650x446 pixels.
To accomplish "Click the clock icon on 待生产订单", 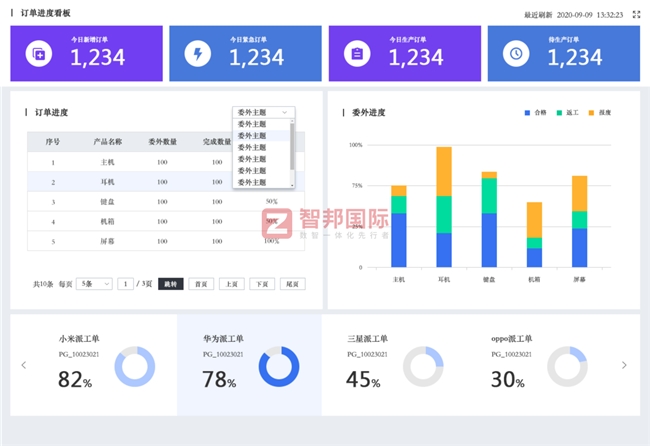I will 516,54.
